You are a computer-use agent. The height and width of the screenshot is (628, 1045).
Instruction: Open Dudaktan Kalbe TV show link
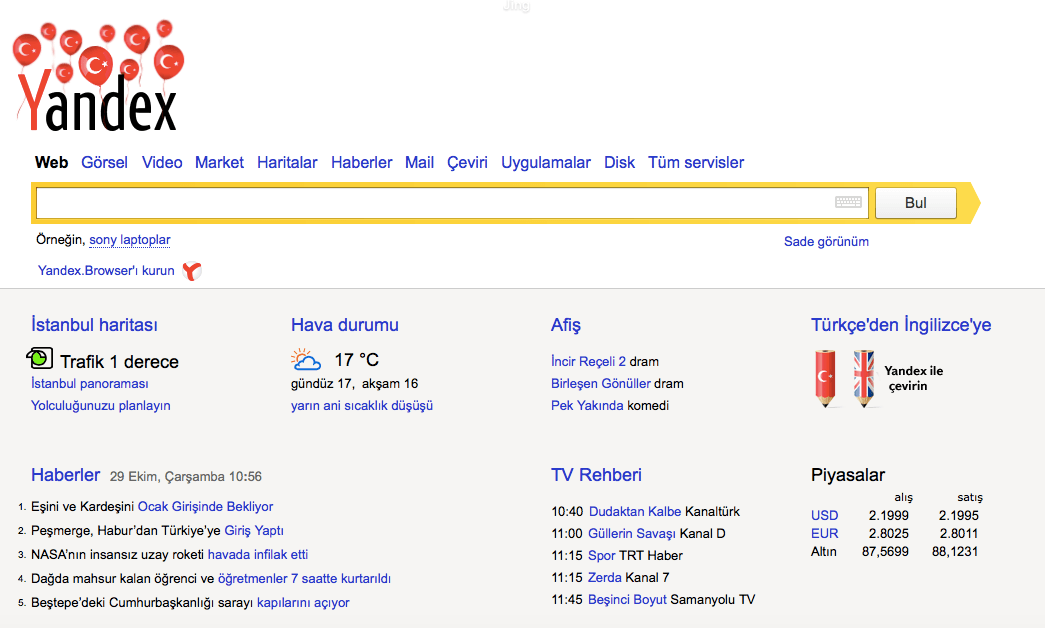(x=635, y=511)
